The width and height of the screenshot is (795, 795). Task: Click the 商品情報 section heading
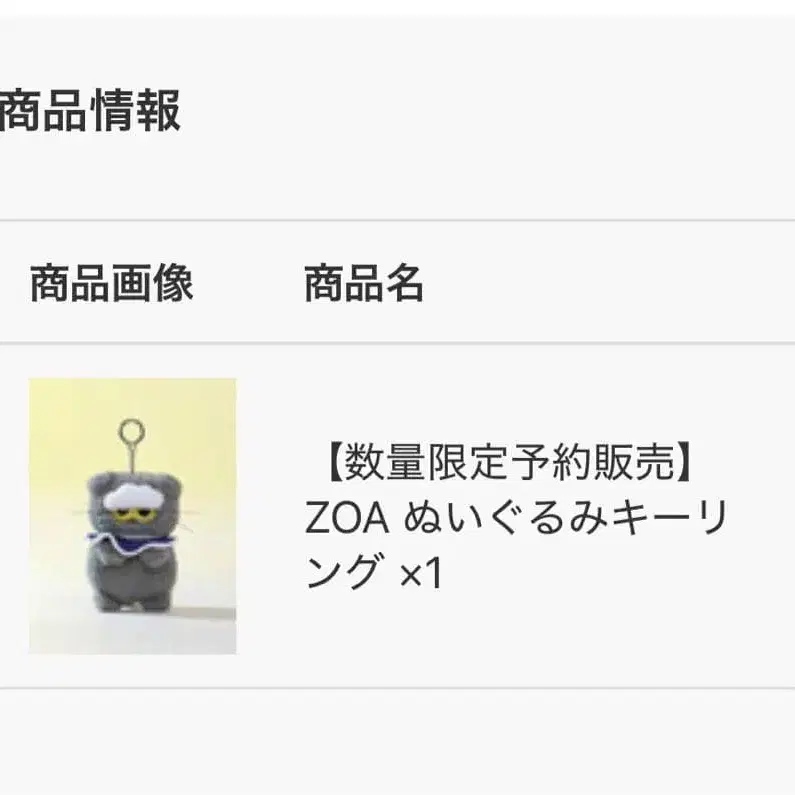90,111
